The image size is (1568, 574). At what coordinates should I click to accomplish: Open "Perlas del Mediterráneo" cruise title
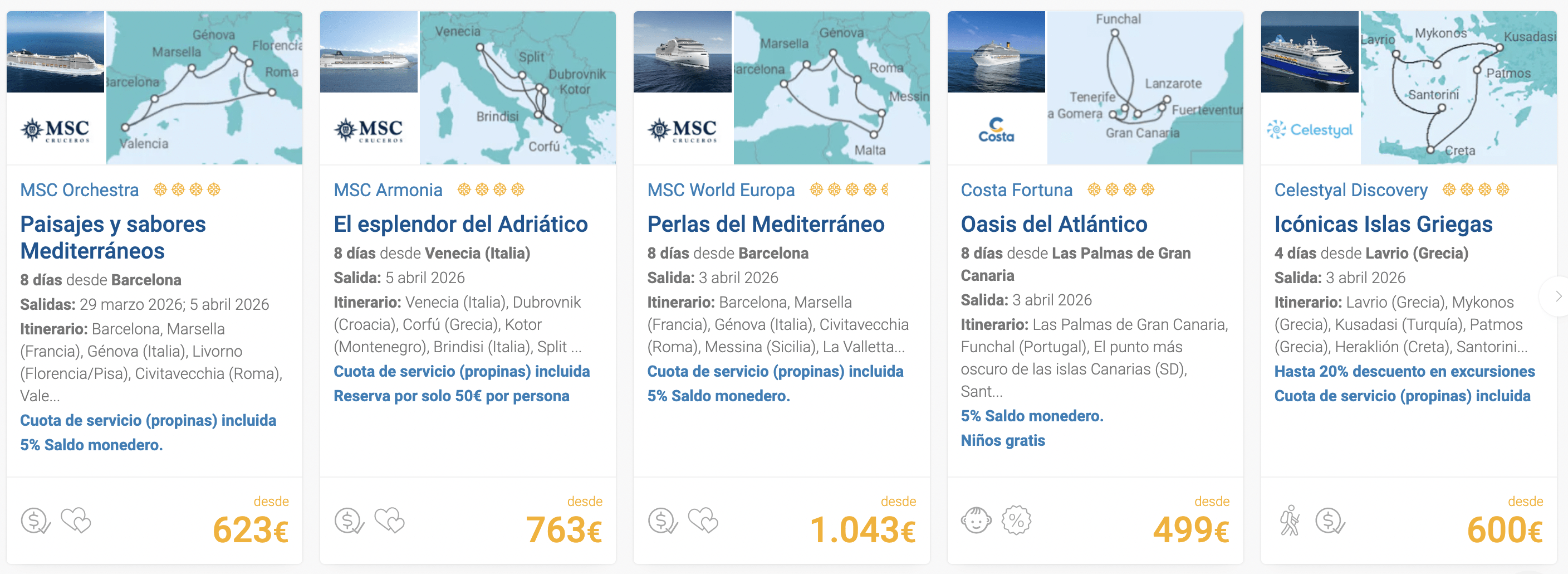(x=765, y=224)
